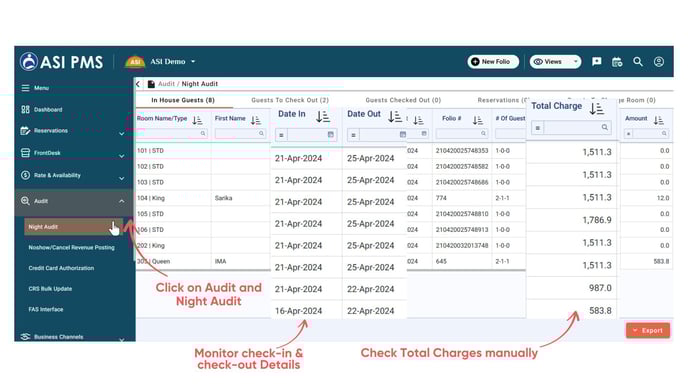
Task: Open CRS Bulk Update
Action: point(50,289)
